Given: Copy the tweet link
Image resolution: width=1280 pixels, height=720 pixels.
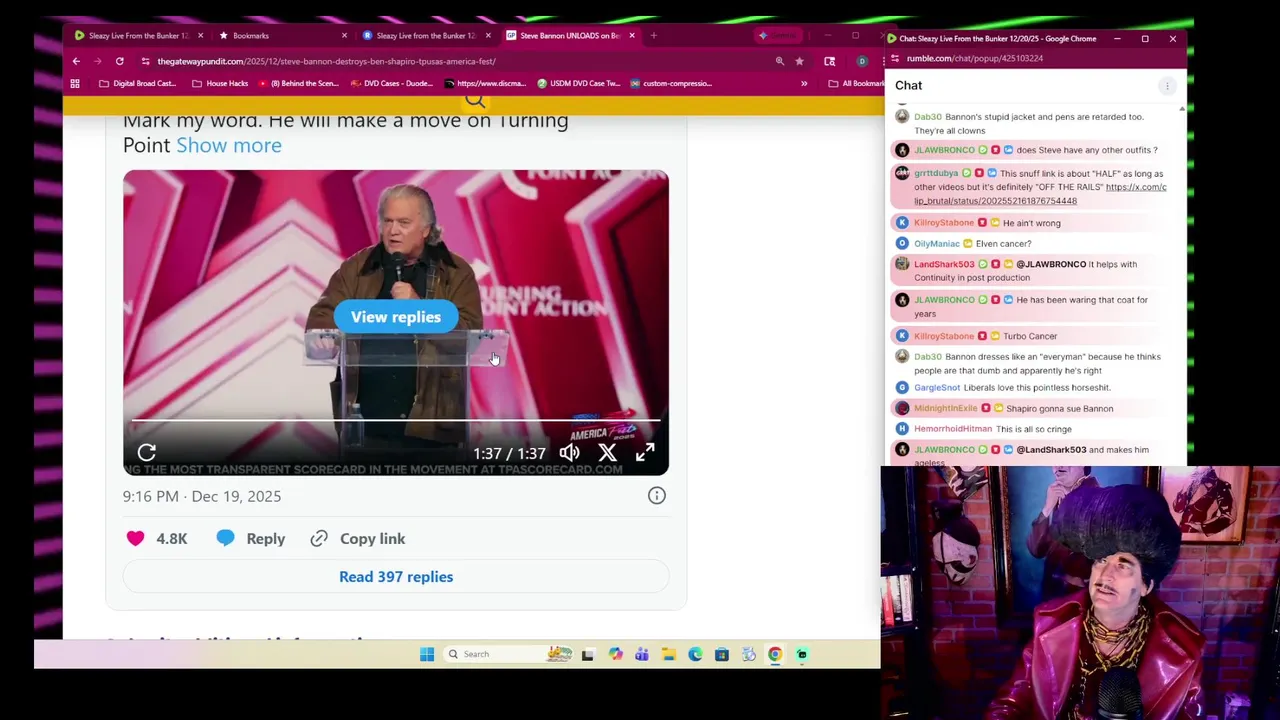Looking at the screenshot, I should pyautogui.click(x=358, y=539).
